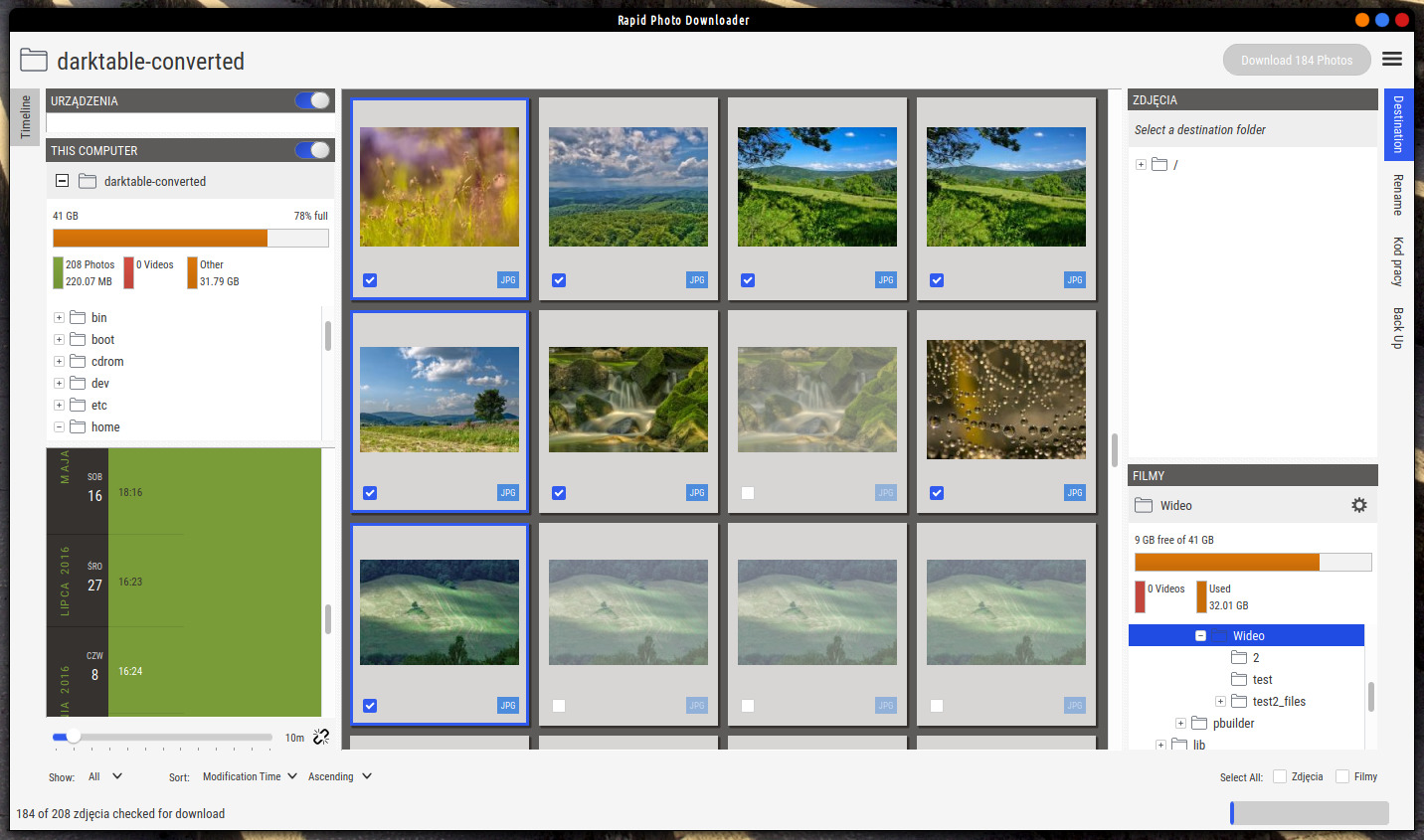Click the test2_files folder icon

1239,701
